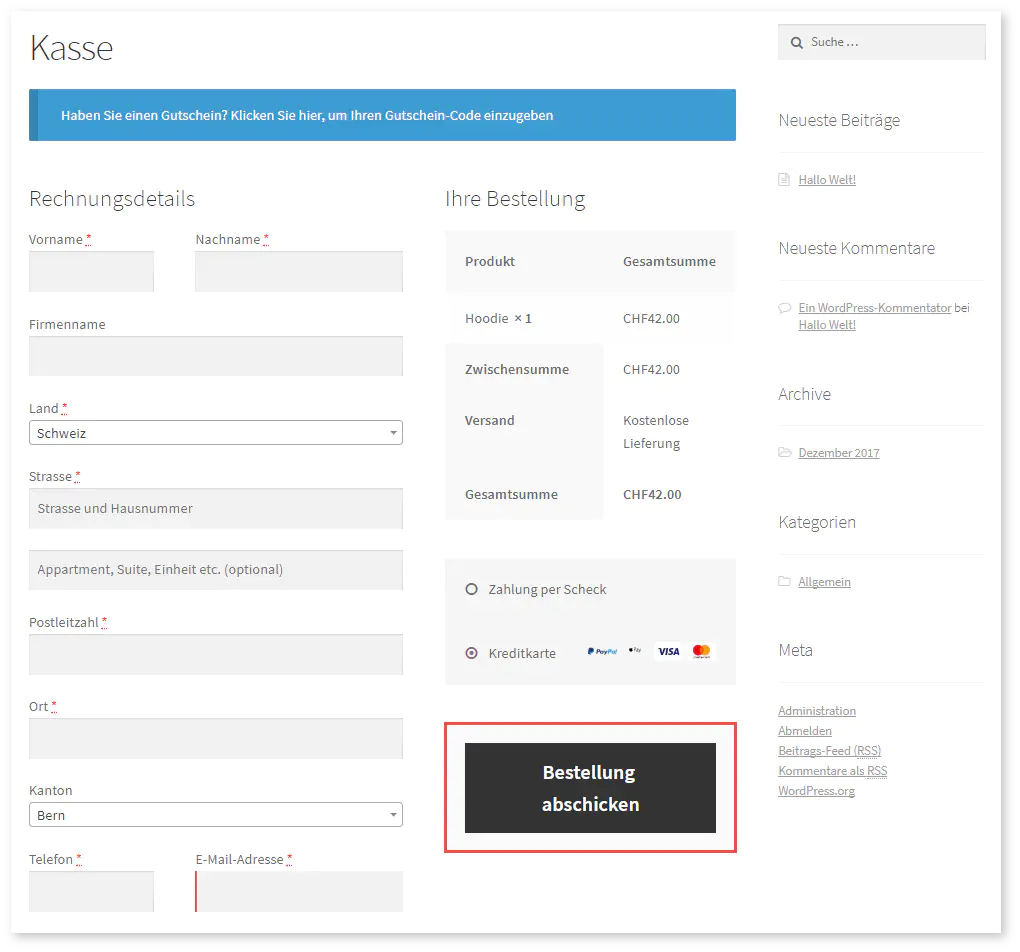Click into the Postleitzahl field
Screen dimensions: 1020x952
(x=215, y=654)
